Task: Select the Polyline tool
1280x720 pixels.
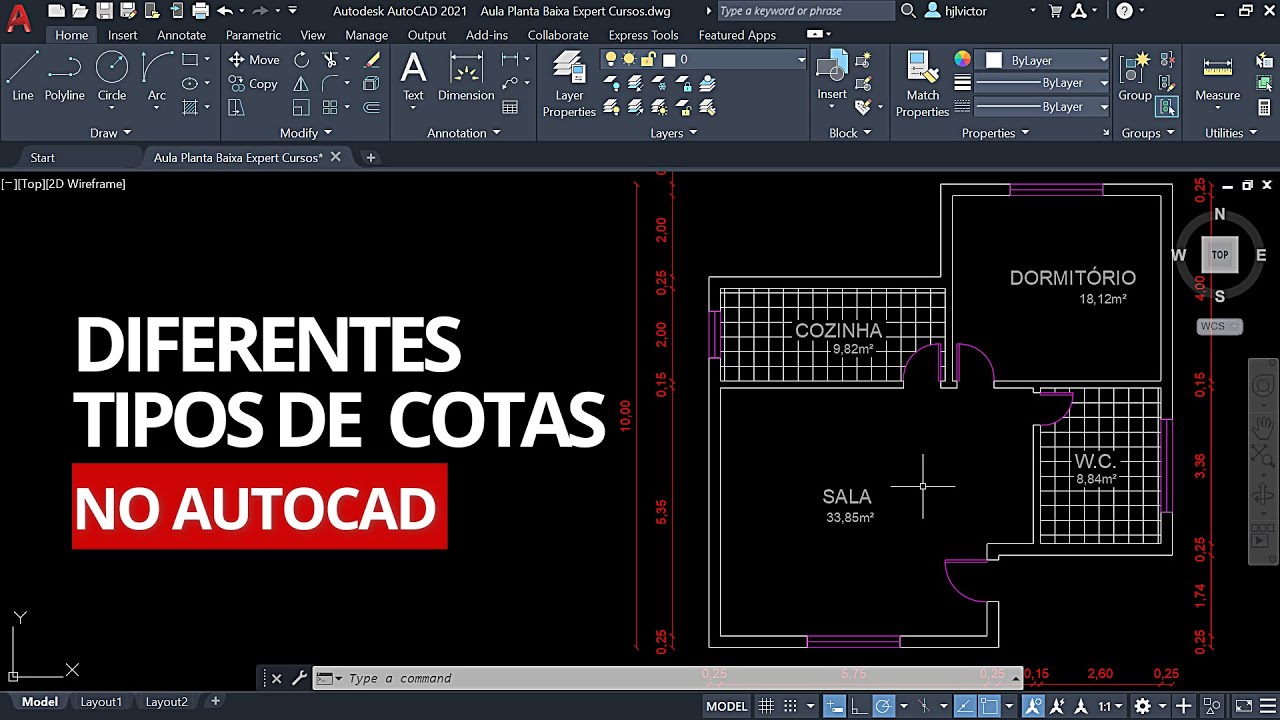Action: (x=64, y=77)
